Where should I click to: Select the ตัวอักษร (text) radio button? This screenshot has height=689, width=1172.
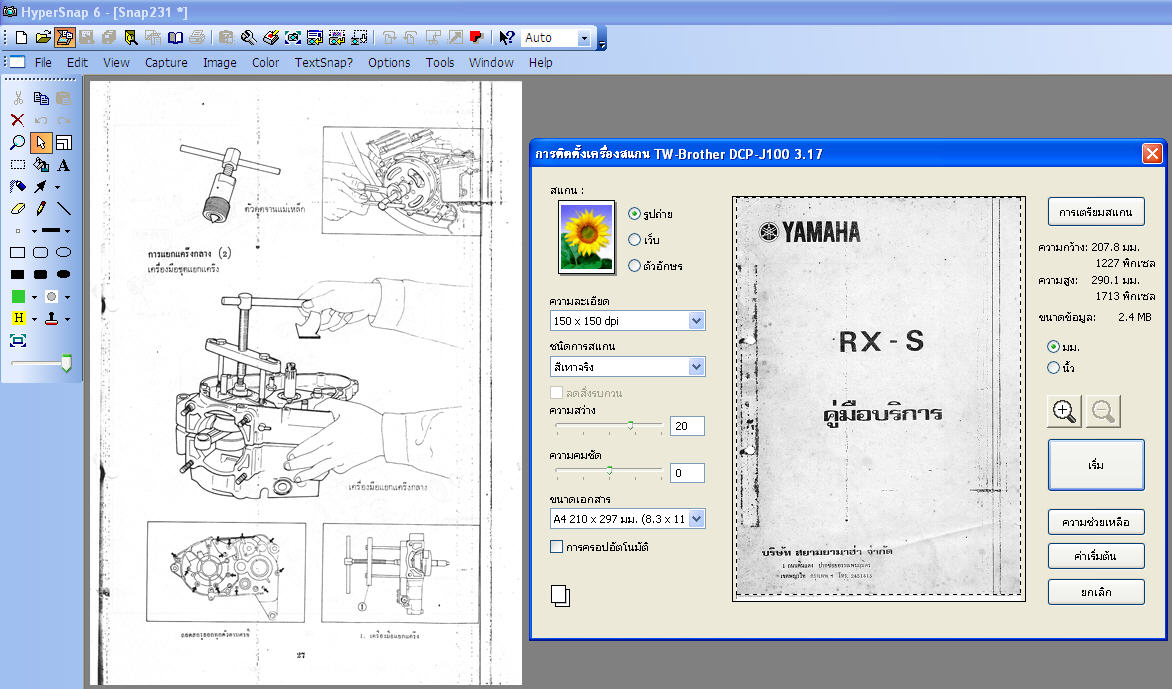(x=635, y=265)
